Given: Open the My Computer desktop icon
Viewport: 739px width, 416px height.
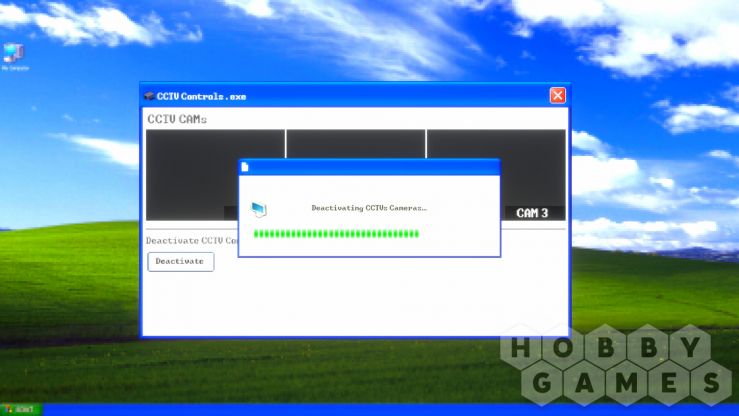Looking at the screenshot, I should (x=14, y=57).
